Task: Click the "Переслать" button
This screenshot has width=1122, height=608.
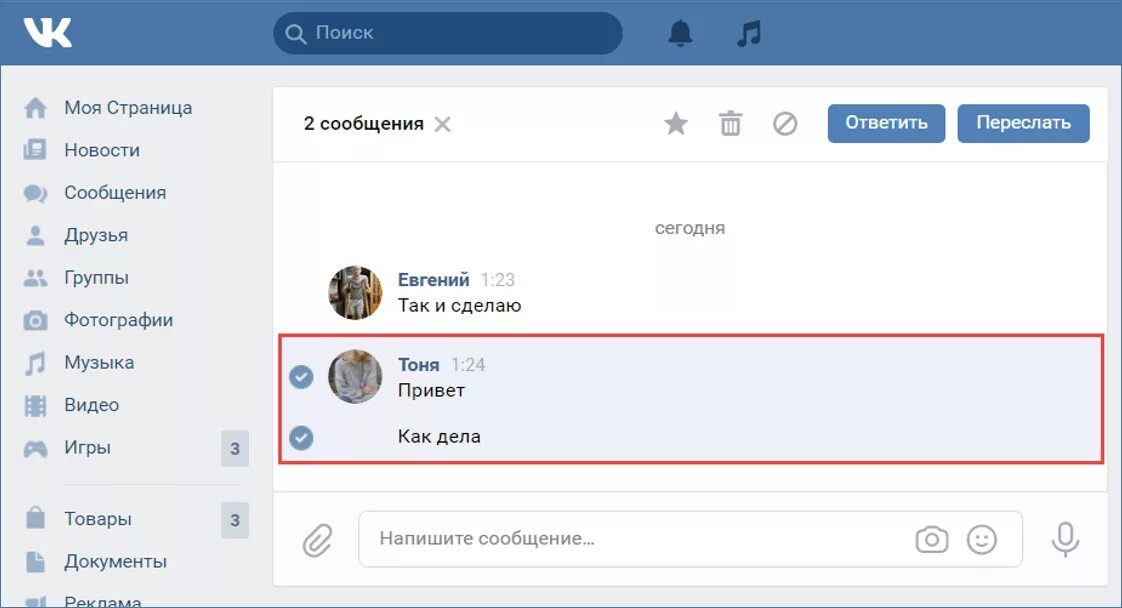Action: (x=1023, y=123)
